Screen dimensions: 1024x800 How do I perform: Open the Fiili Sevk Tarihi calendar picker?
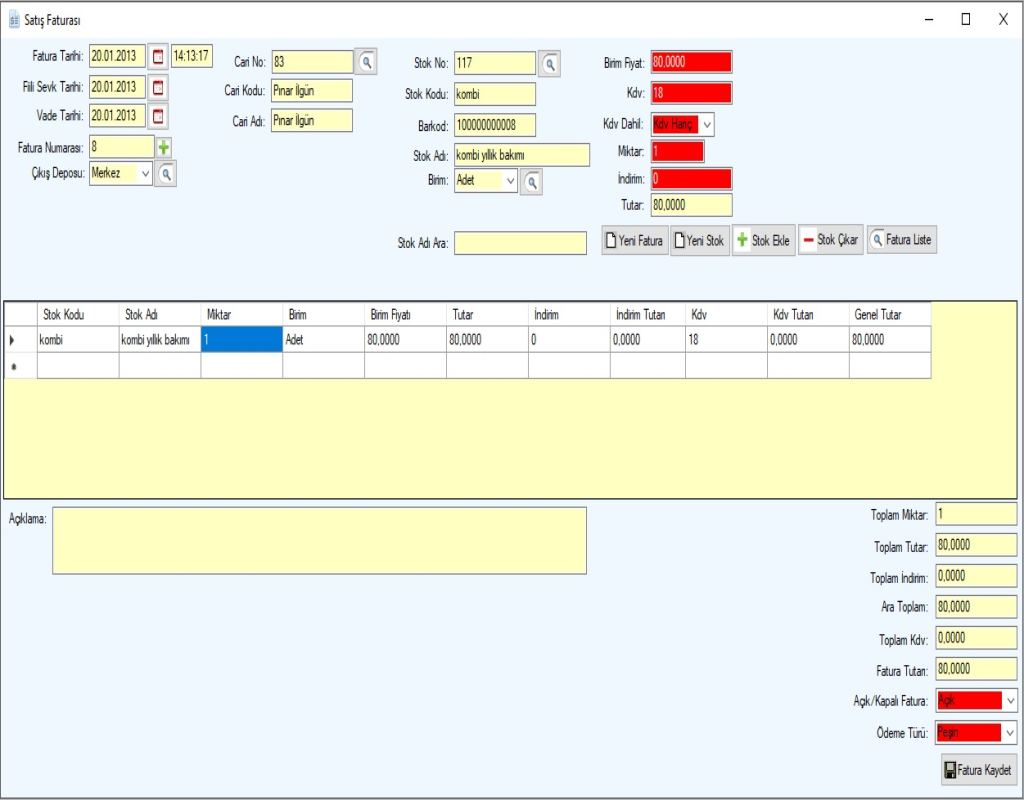[158, 88]
